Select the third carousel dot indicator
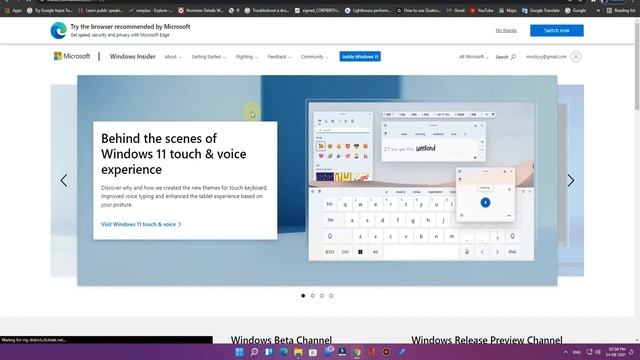 coord(322,296)
